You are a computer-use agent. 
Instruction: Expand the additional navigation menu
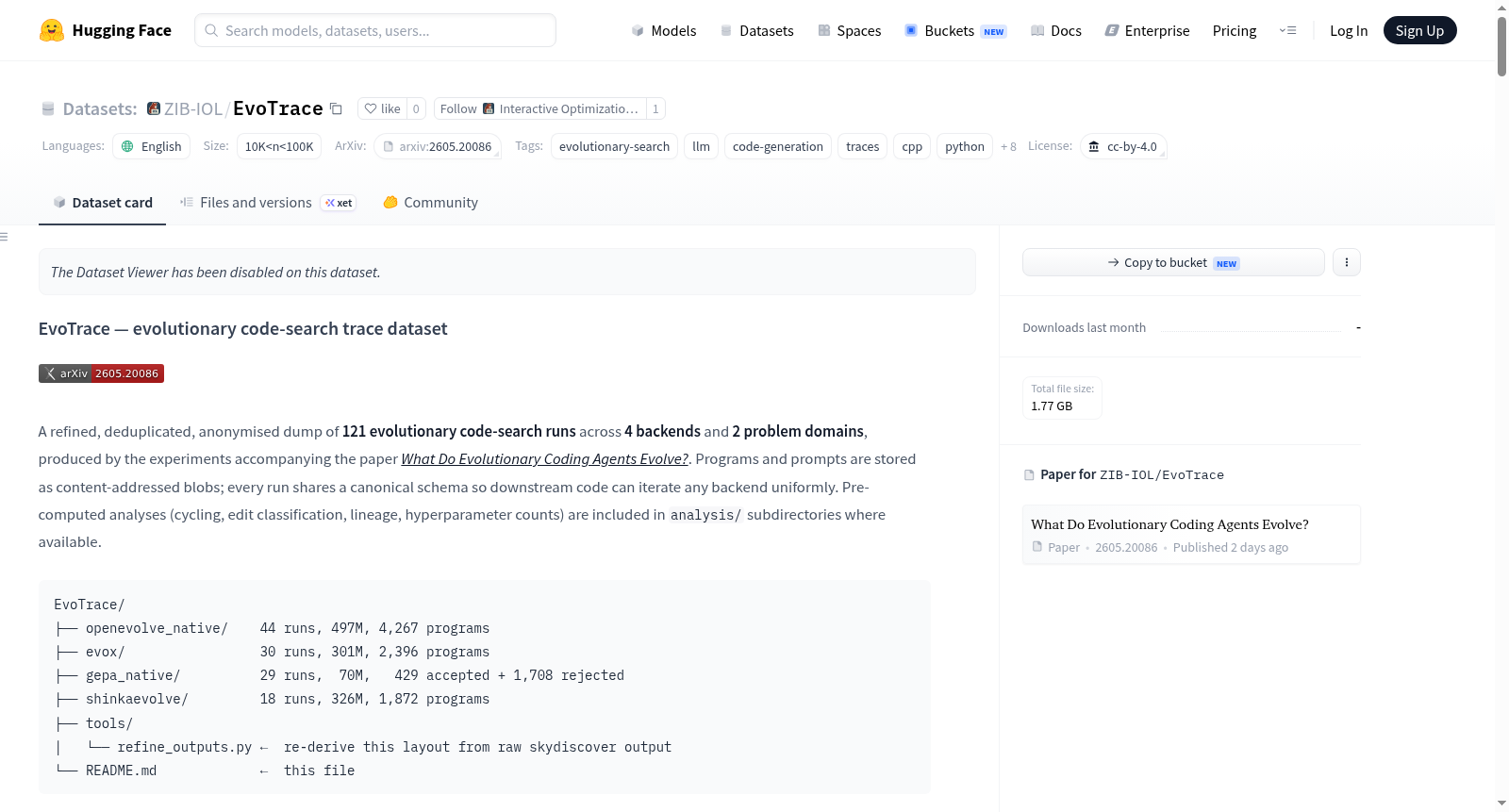point(1287,30)
